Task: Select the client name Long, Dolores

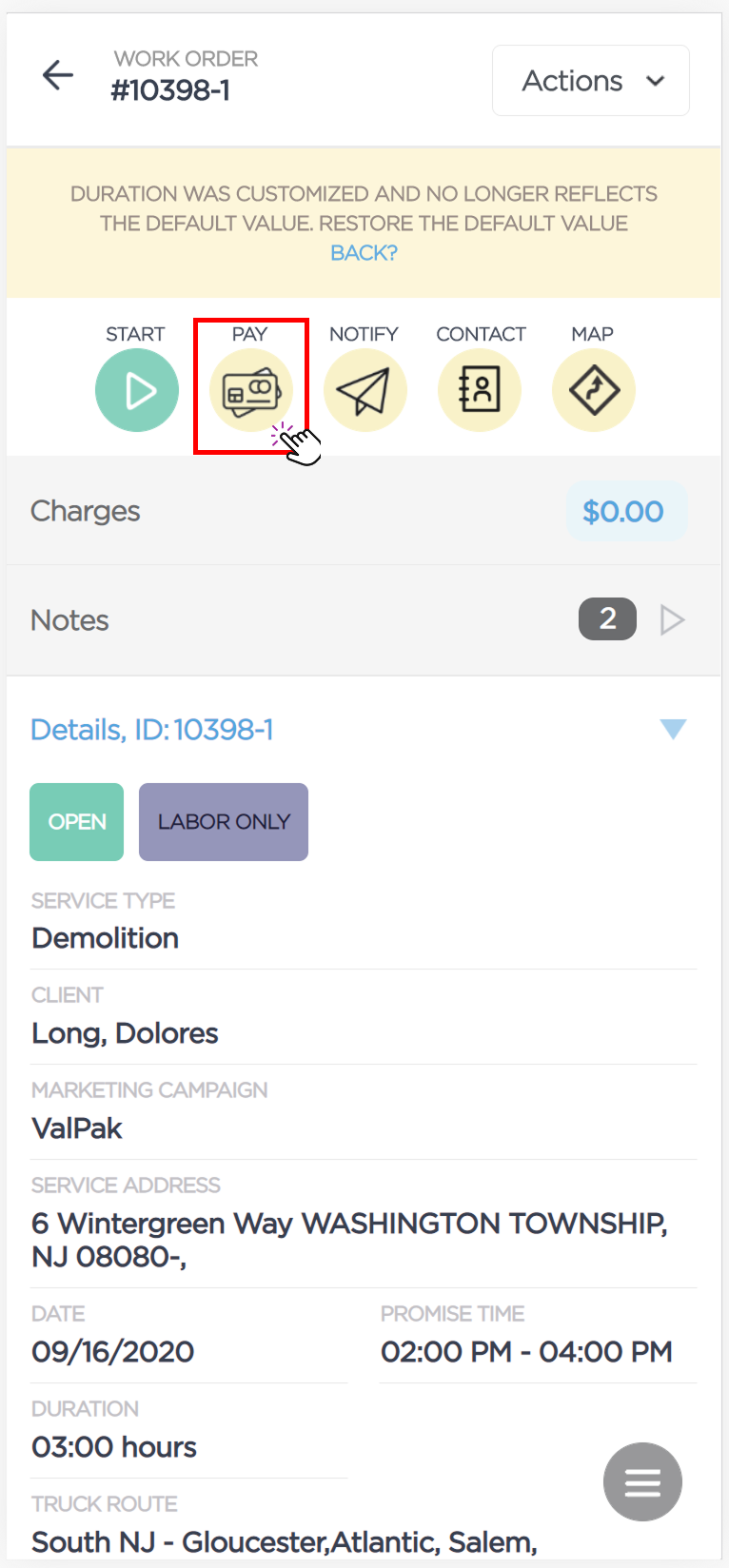Action: [125, 1033]
